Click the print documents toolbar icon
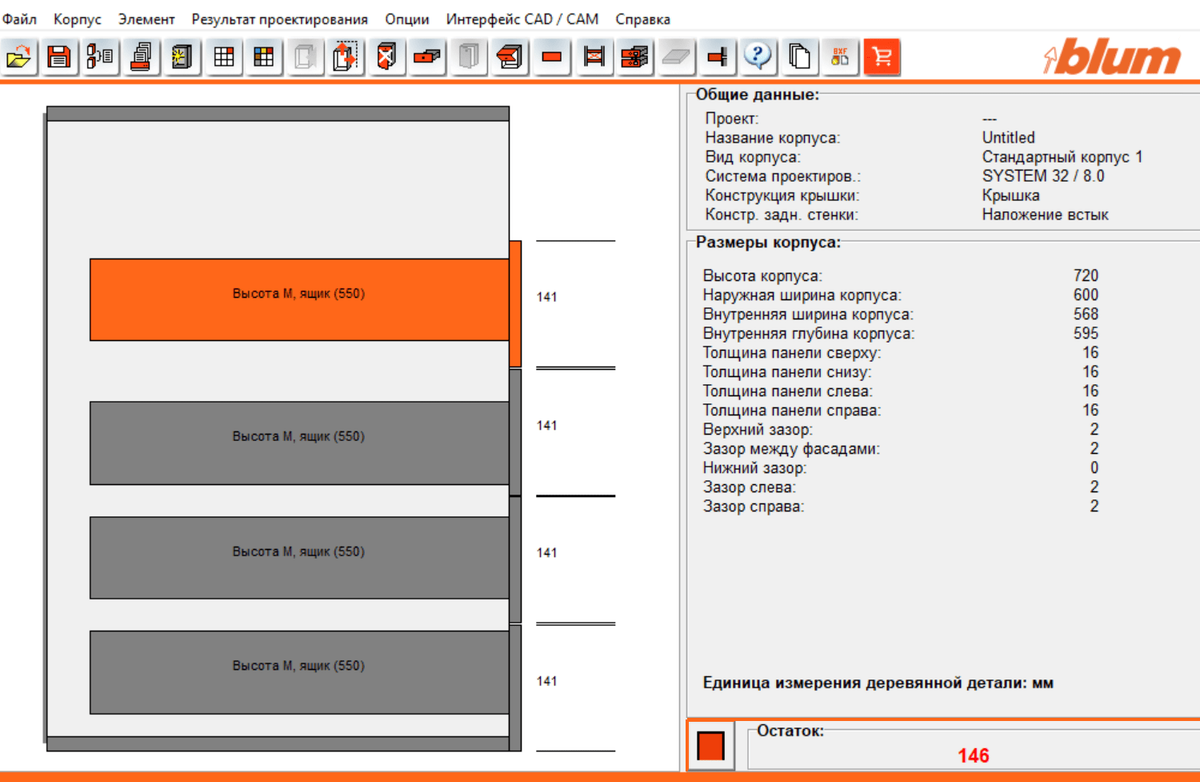The height and width of the screenshot is (782, 1200). (142, 57)
